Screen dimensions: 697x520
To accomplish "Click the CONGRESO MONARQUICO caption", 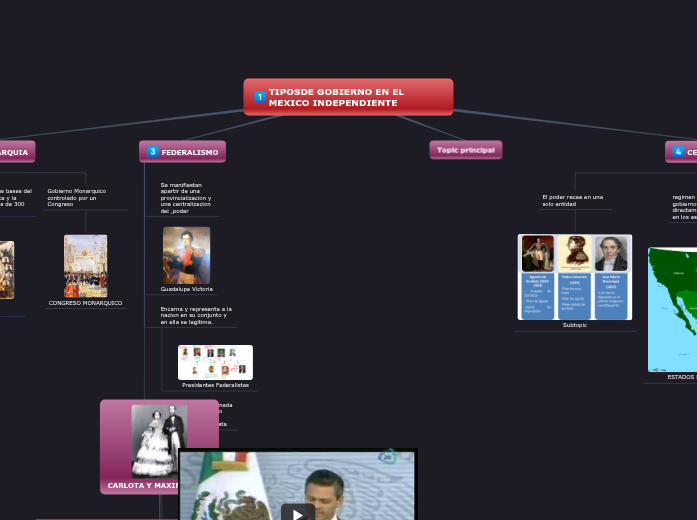I will [x=85, y=303].
